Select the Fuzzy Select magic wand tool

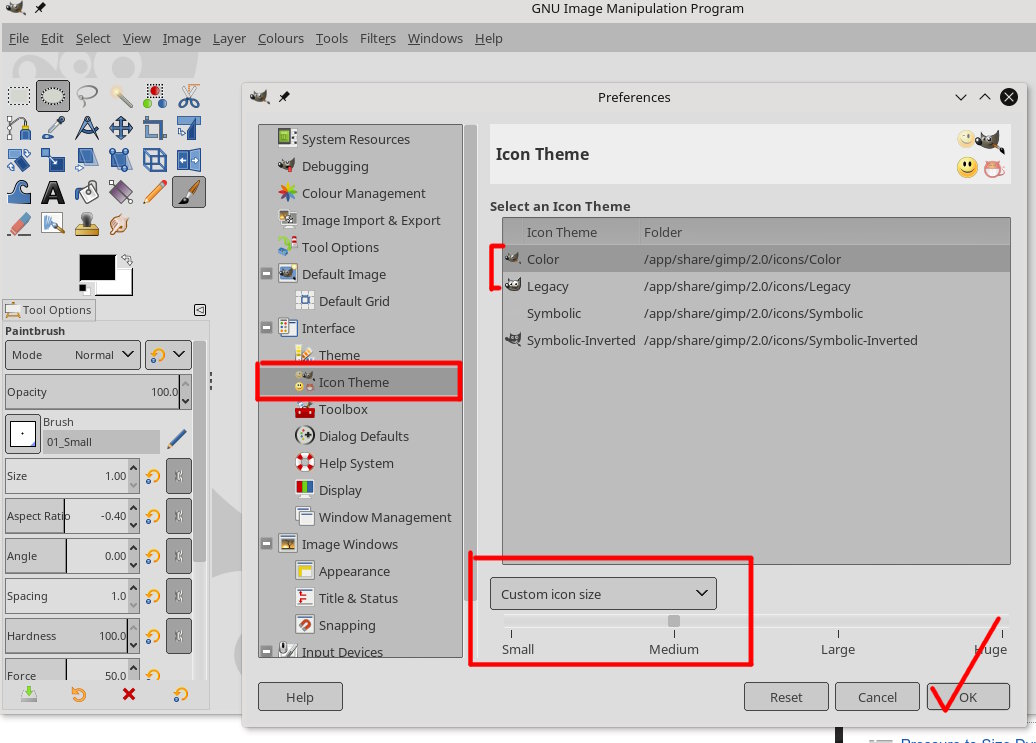121,96
